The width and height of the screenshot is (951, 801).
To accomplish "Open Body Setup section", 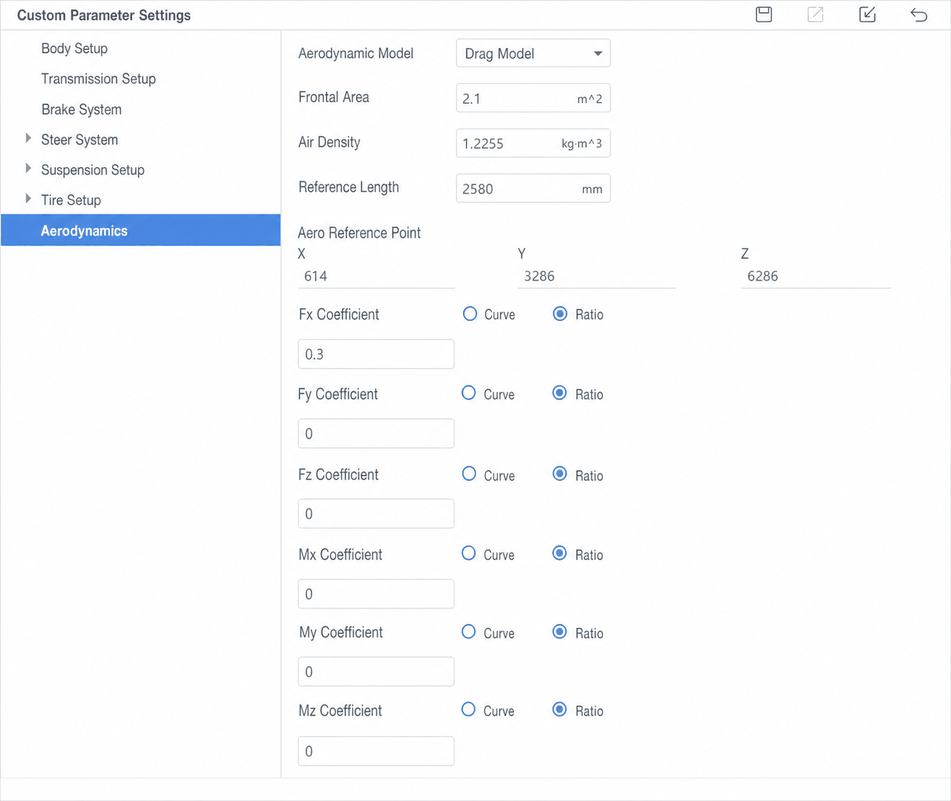I will click(74, 49).
